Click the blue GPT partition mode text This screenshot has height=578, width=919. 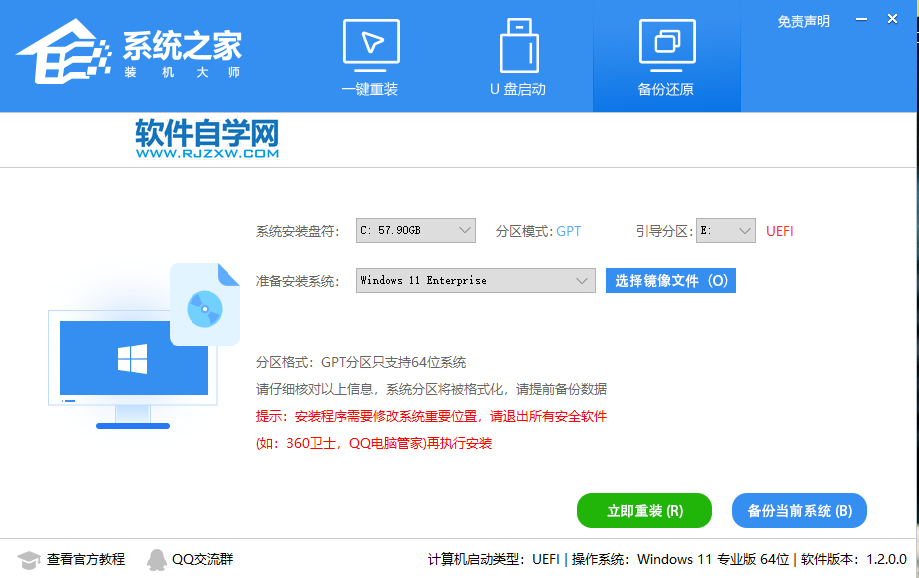[x=569, y=231]
